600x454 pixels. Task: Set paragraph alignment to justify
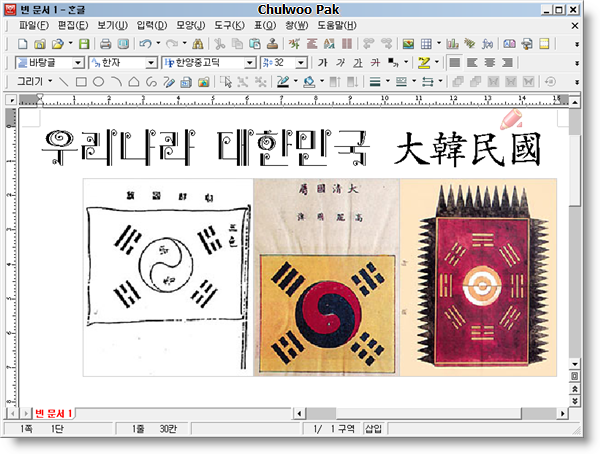pyautogui.click(x=455, y=62)
